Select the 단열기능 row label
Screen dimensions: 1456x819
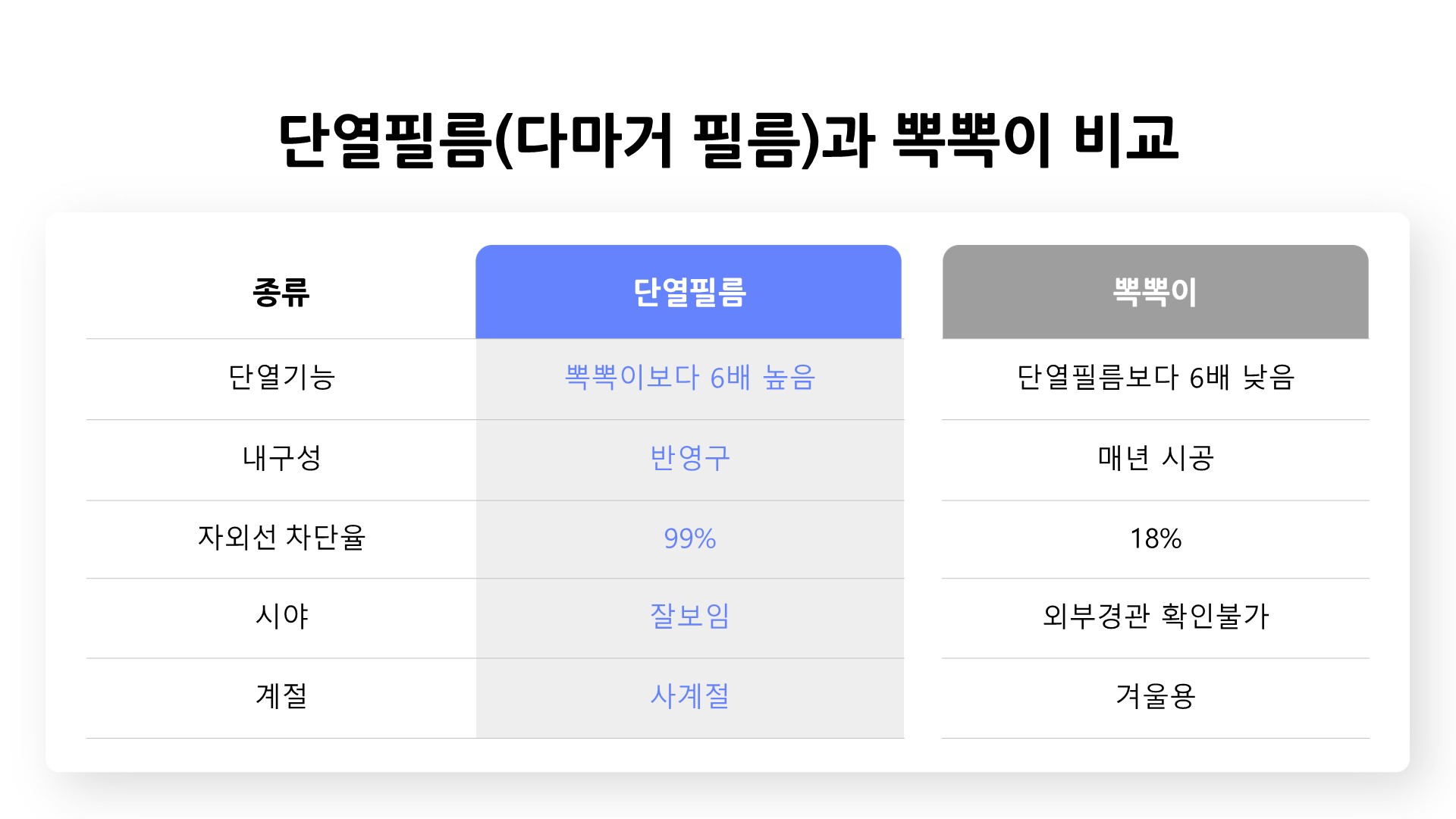click(x=281, y=378)
